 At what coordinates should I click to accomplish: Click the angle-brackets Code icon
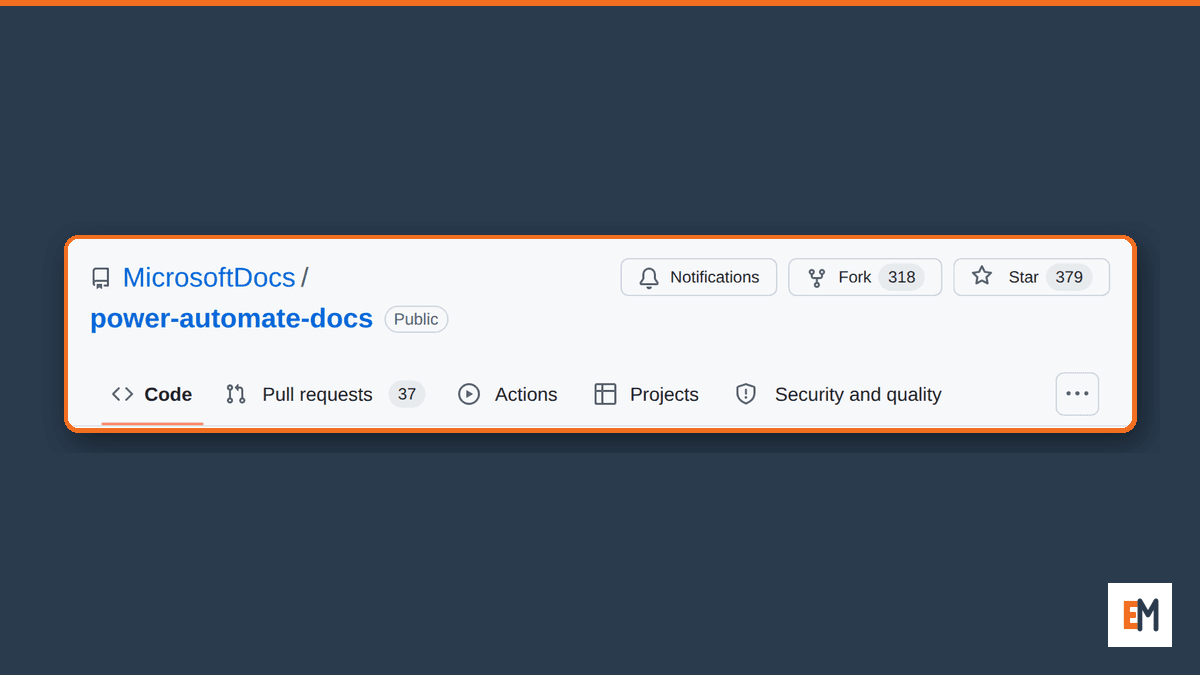(x=122, y=394)
